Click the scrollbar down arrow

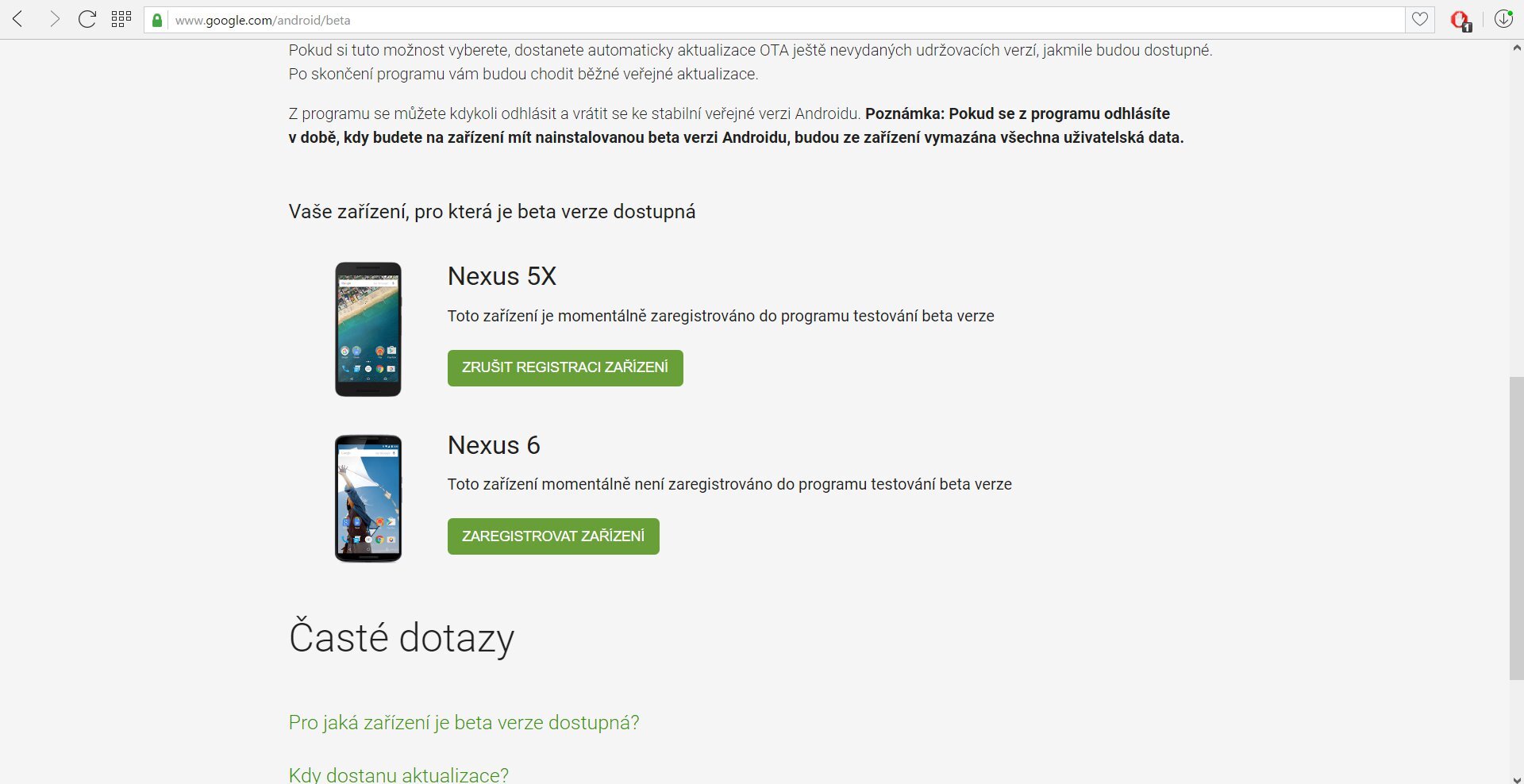point(1516,778)
